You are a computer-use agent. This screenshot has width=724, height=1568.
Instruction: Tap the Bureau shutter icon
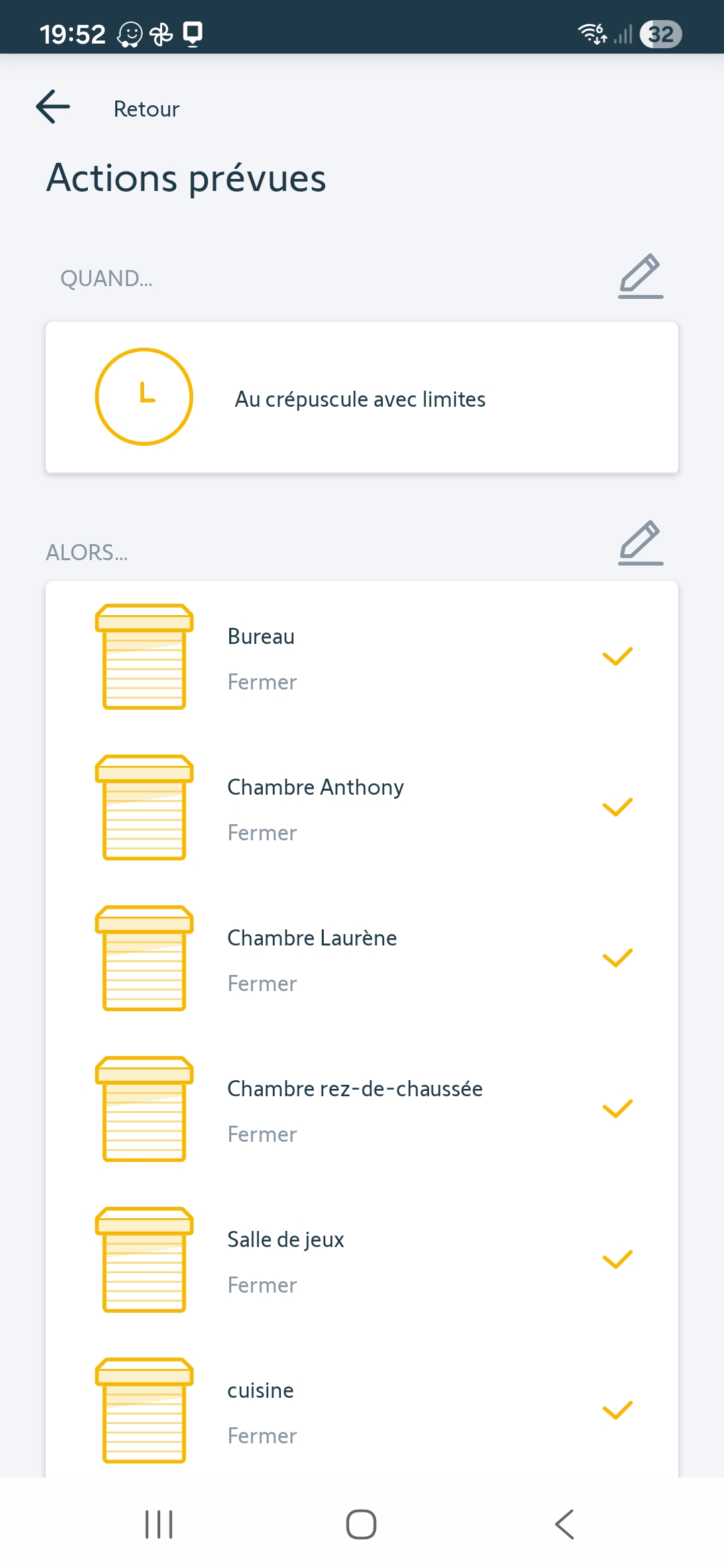(144, 657)
